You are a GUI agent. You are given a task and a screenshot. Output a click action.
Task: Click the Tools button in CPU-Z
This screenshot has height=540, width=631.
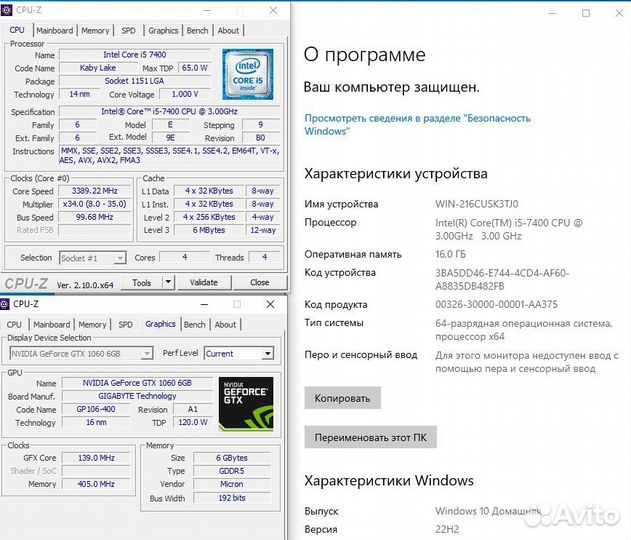click(142, 282)
